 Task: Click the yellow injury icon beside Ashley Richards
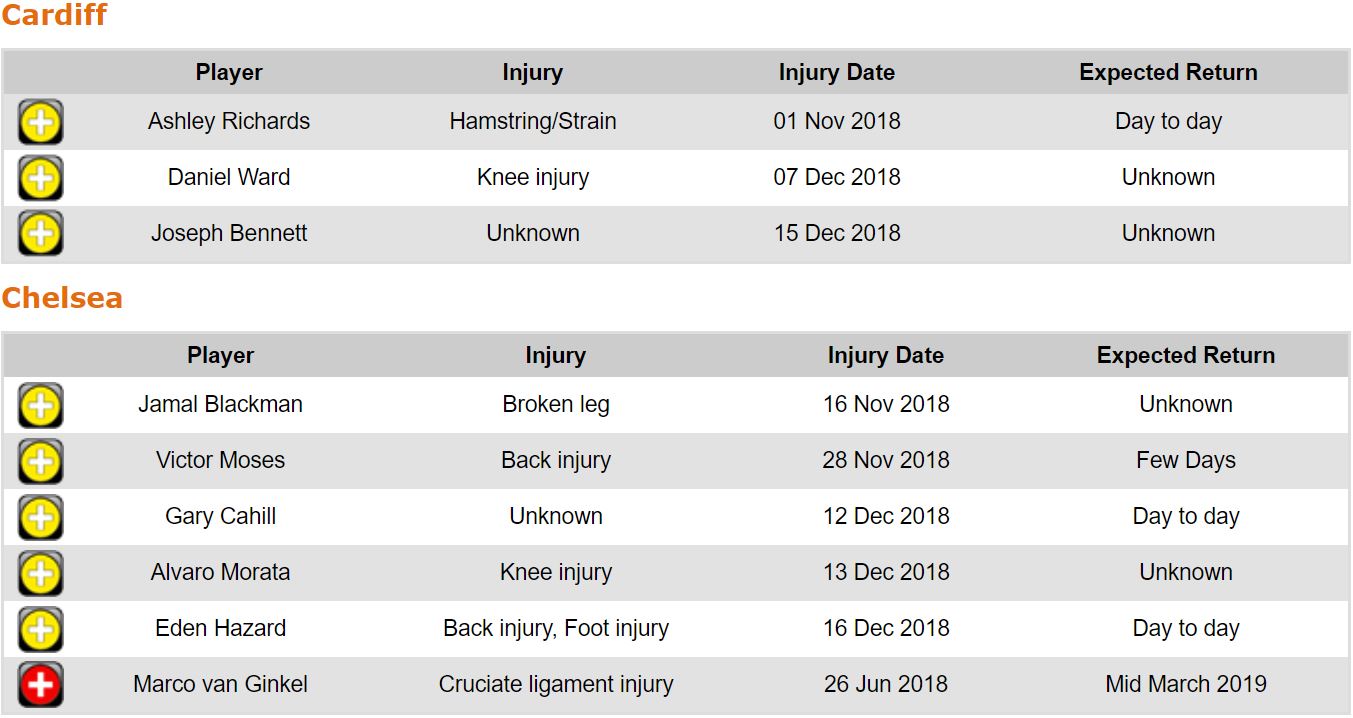pos(40,123)
